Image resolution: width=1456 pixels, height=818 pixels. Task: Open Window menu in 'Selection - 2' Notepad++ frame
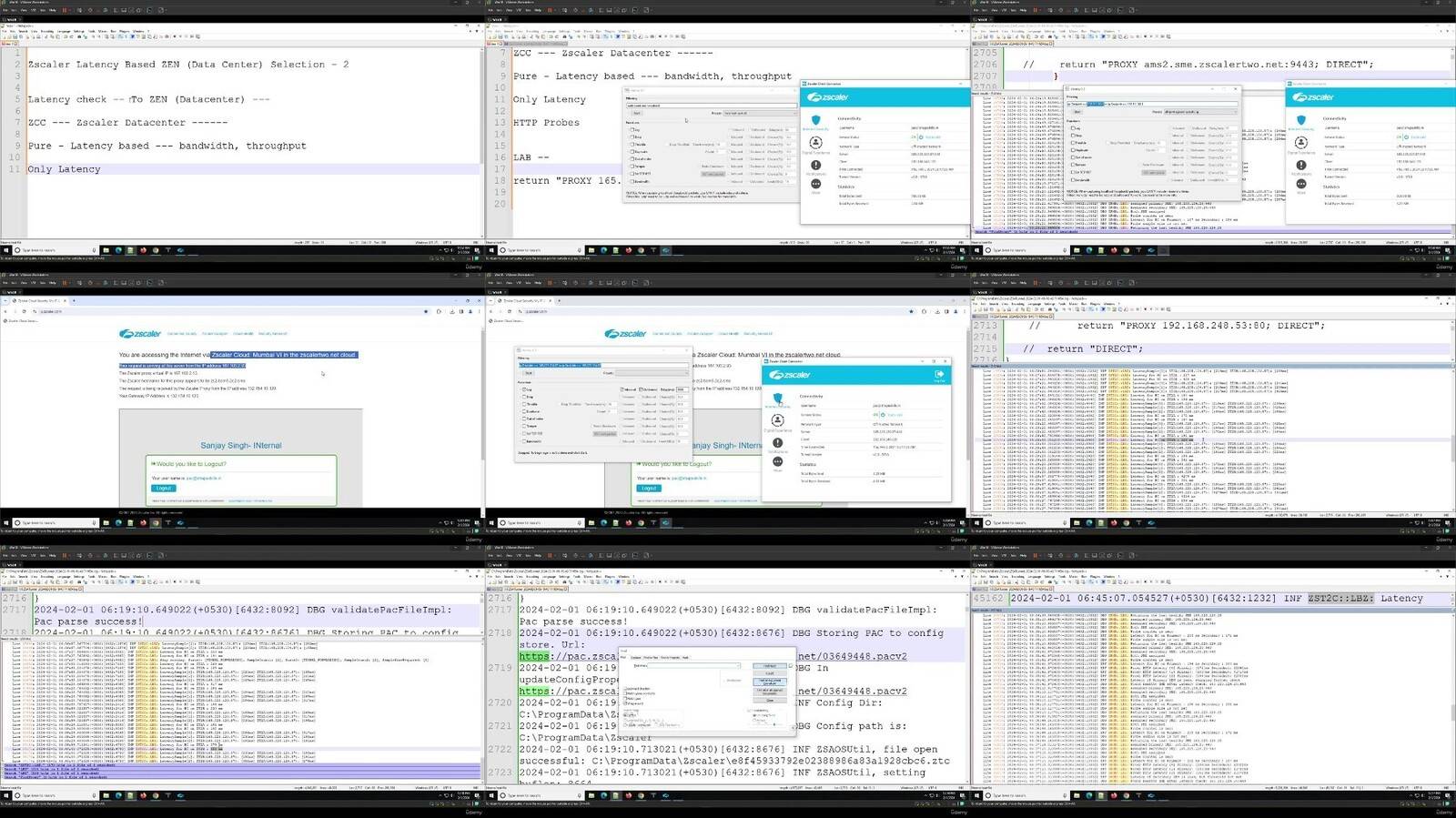(139, 31)
